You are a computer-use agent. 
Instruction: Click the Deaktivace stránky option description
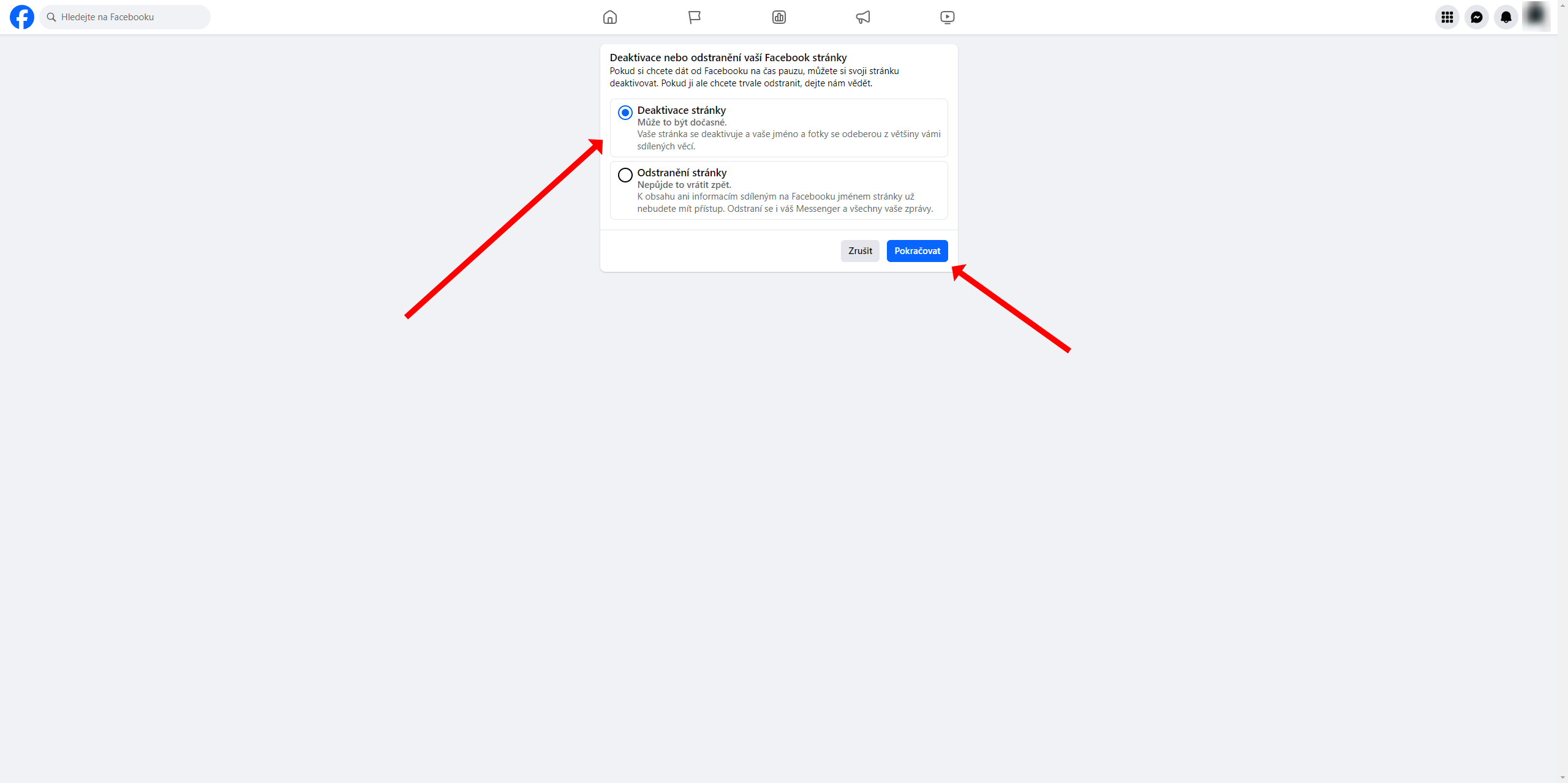789,140
